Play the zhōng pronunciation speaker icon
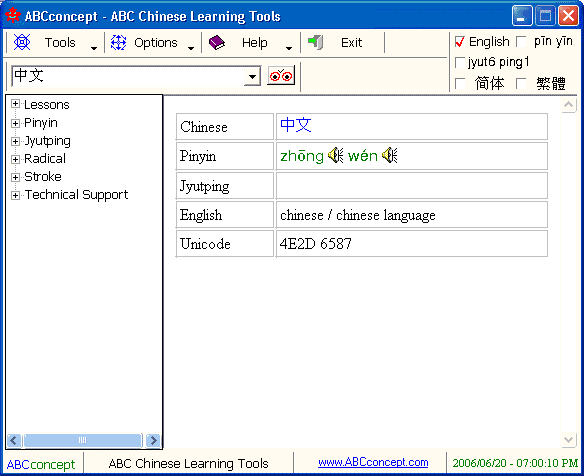 pyautogui.click(x=336, y=155)
